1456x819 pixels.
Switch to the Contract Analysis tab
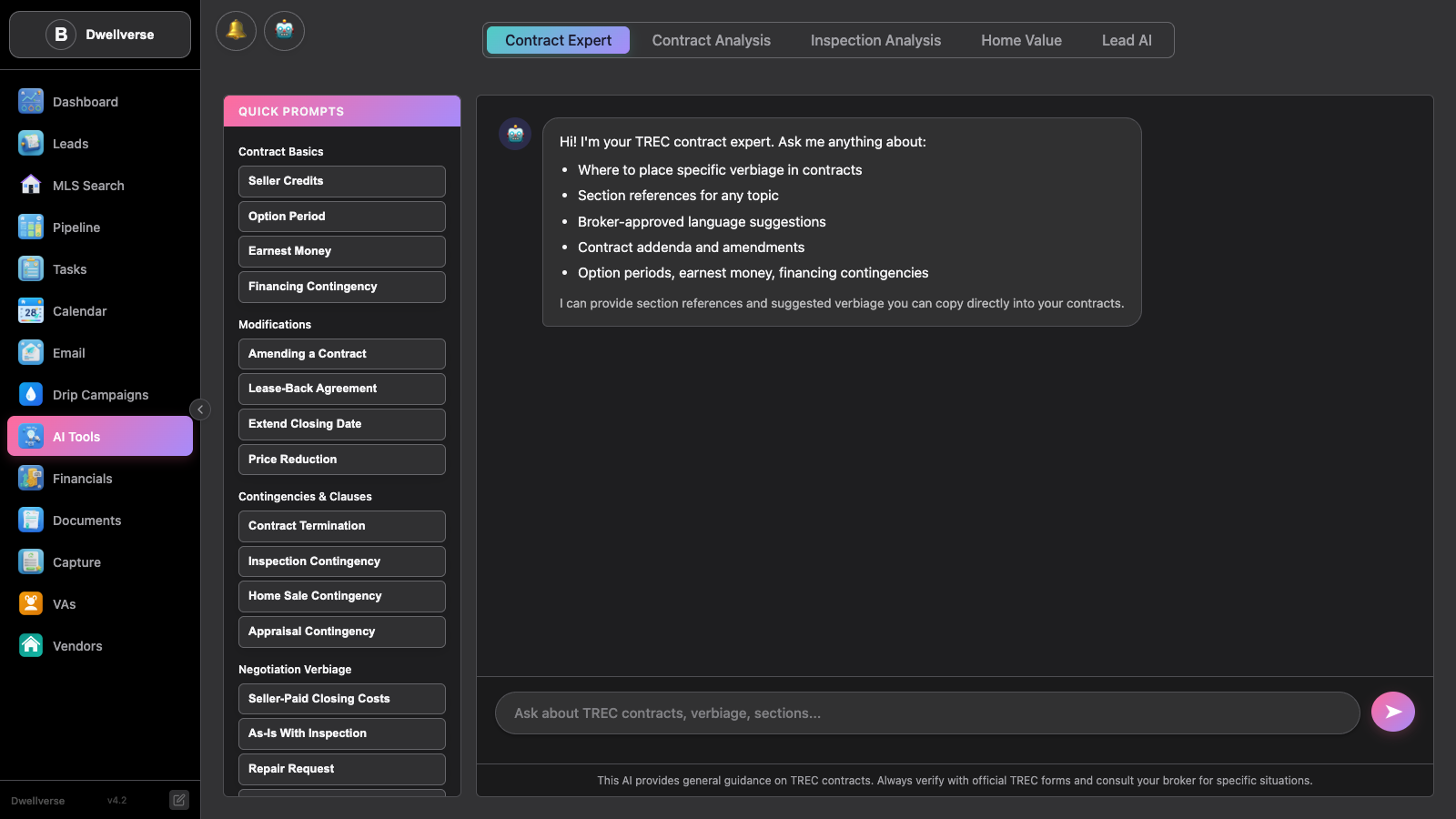pyautogui.click(x=711, y=40)
